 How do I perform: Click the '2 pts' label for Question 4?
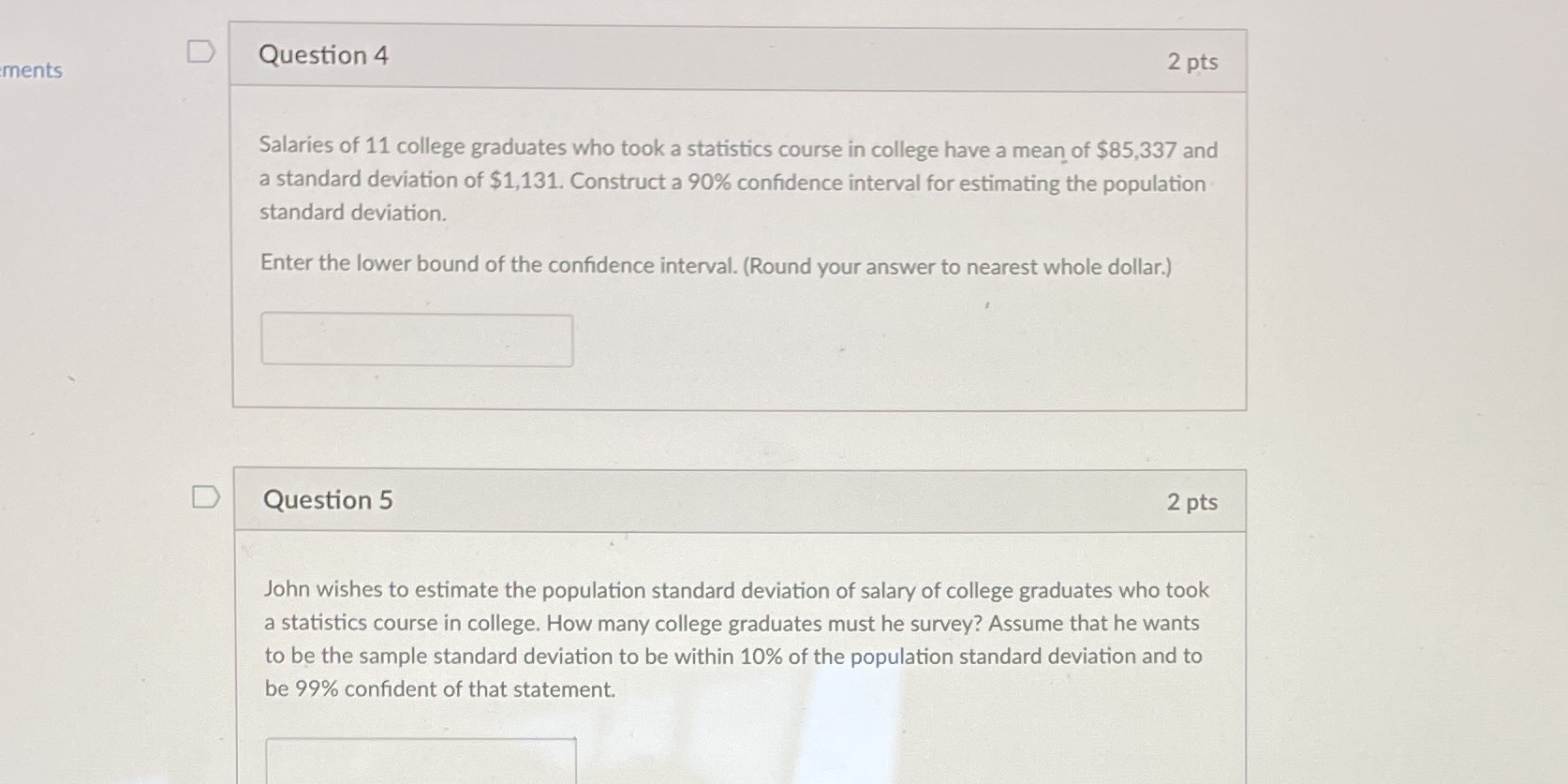click(x=1194, y=60)
